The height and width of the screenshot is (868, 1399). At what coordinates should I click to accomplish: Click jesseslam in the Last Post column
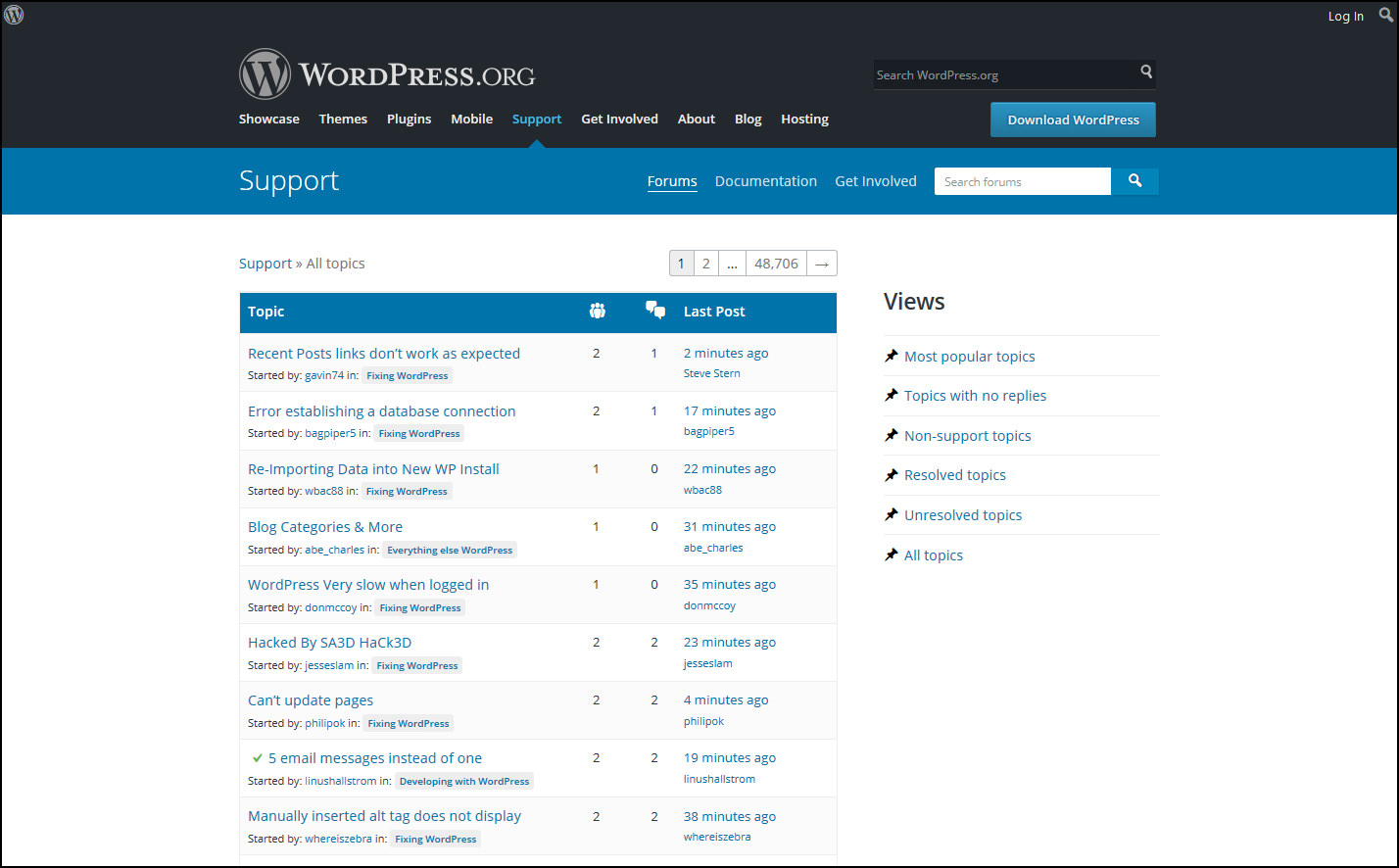pos(708,663)
